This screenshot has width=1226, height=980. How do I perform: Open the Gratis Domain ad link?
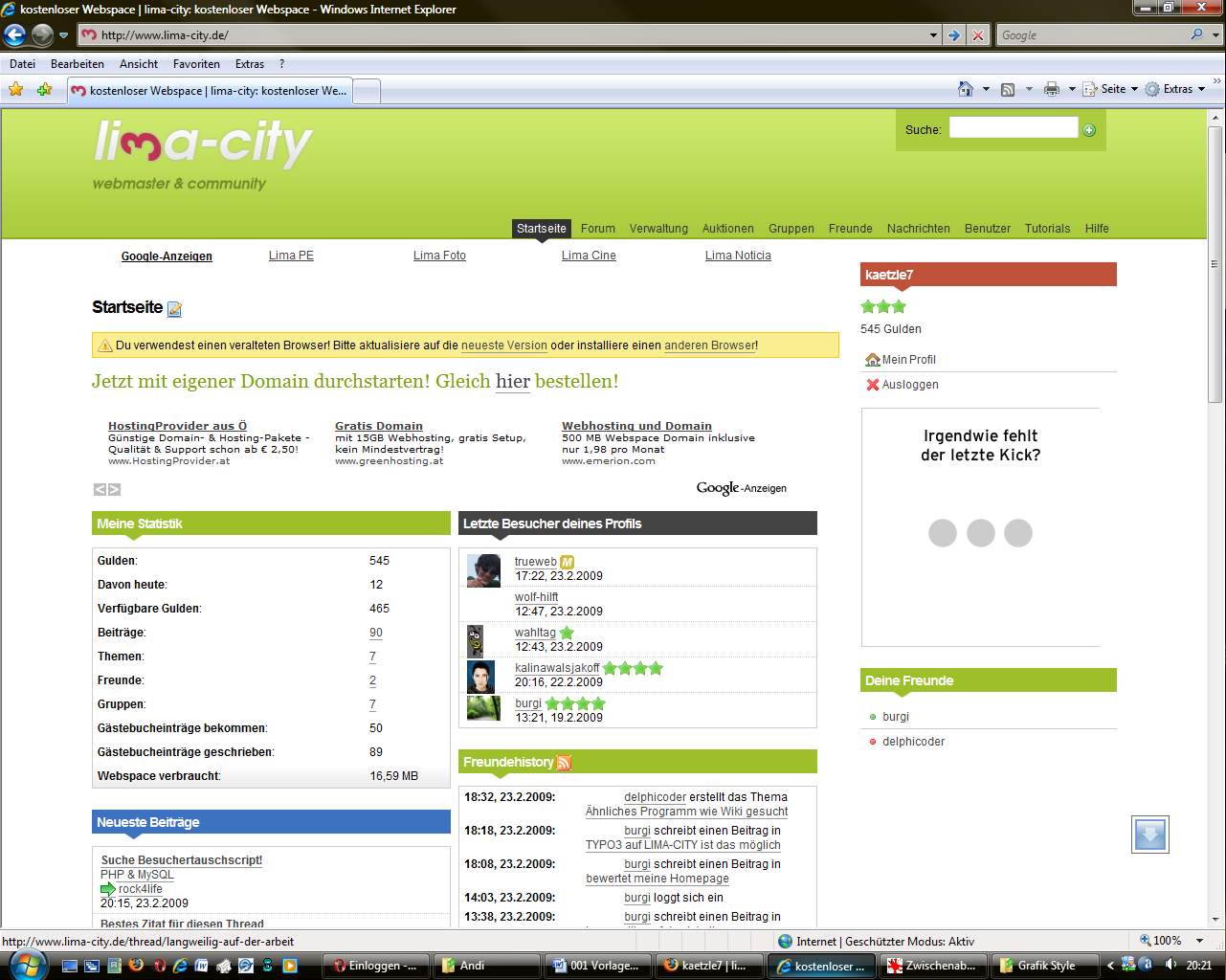click(x=378, y=426)
